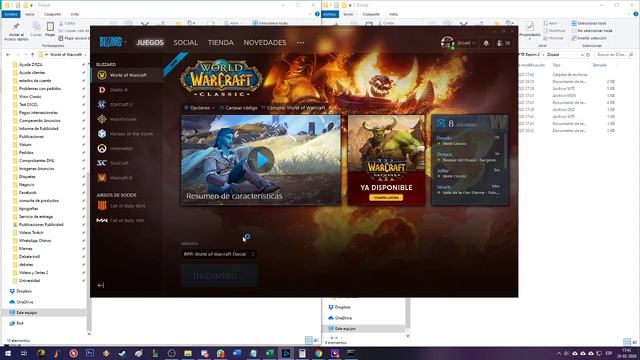640x360 pixels.
Task: Select the Heroes of the Storm icon
Action: 102,134
